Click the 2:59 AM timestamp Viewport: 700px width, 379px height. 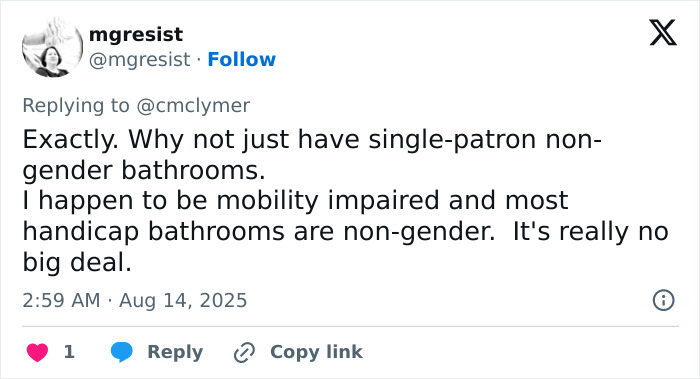point(61,300)
